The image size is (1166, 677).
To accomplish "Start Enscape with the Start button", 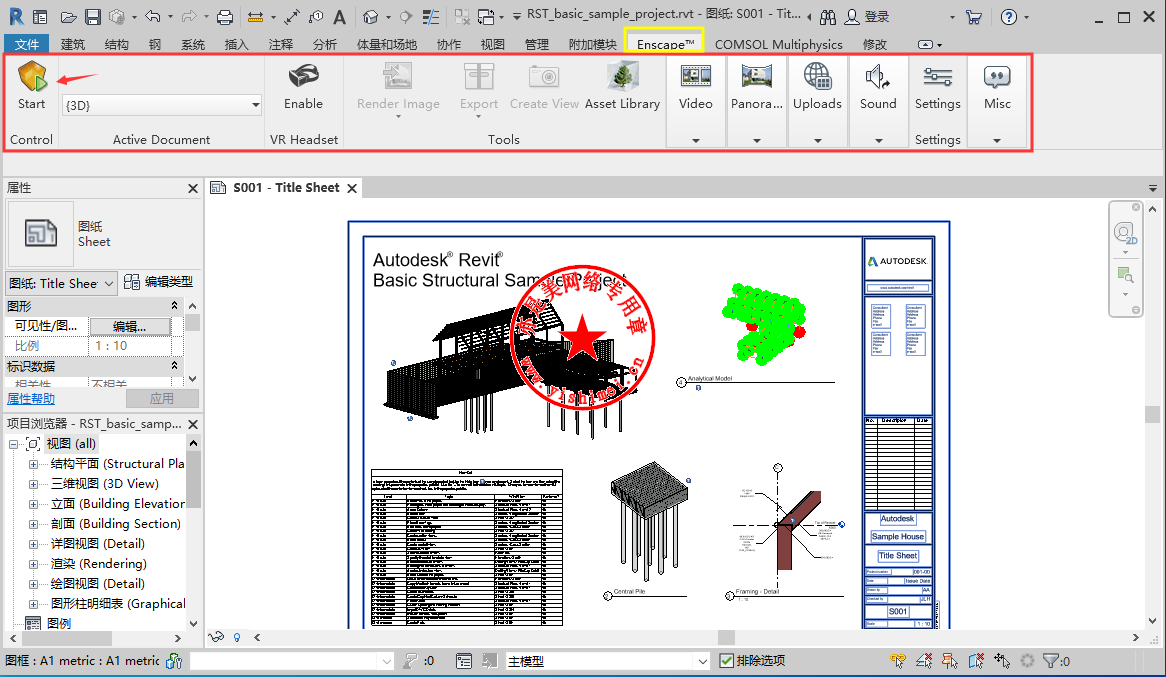I will coord(32,86).
